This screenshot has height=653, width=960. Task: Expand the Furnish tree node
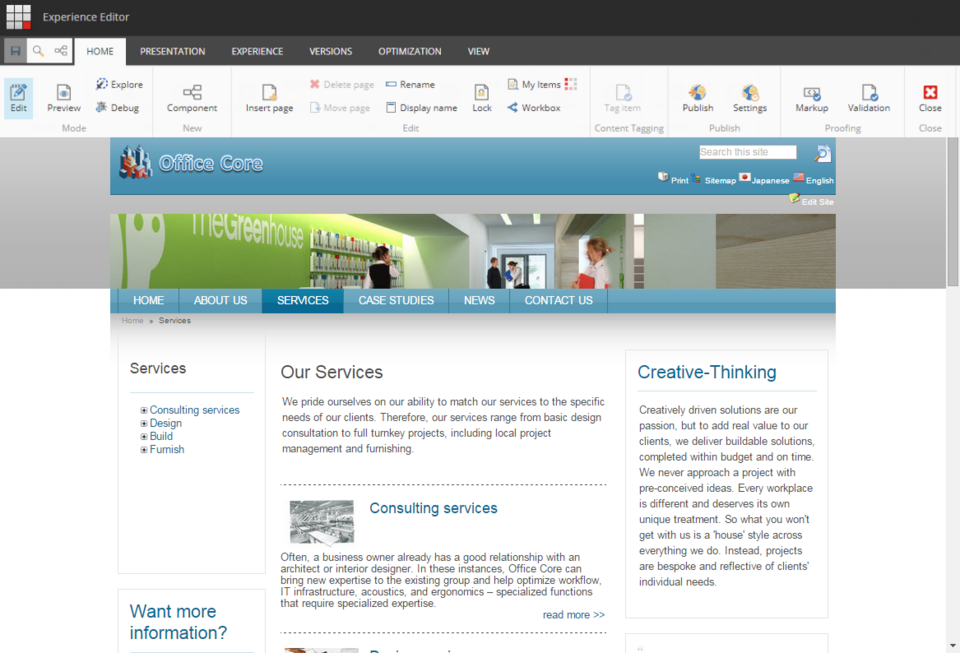click(144, 450)
